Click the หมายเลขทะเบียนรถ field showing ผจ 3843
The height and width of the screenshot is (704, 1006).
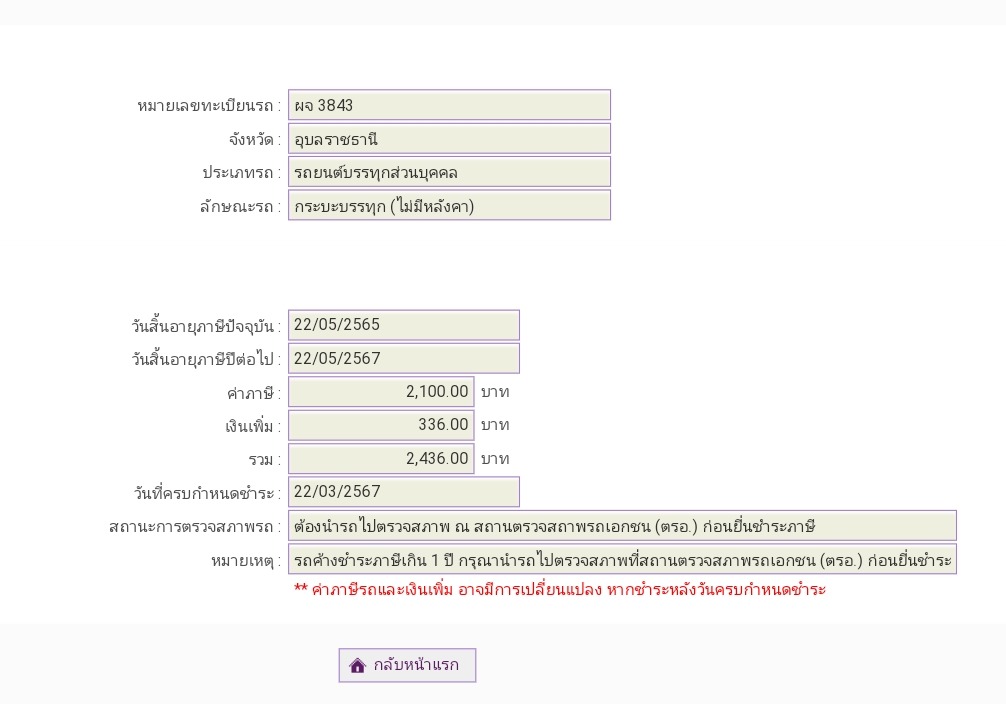click(x=449, y=105)
